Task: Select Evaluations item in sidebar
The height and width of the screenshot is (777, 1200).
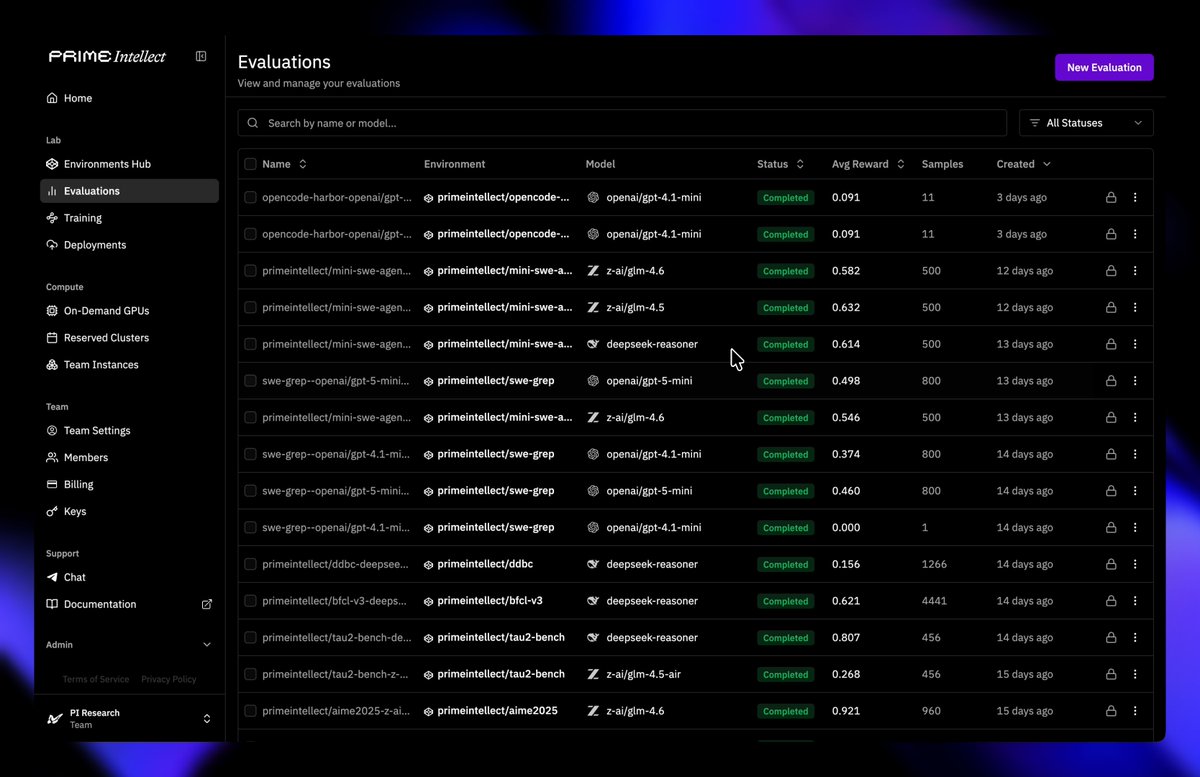Action: pyautogui.click(x=129, y=191)
